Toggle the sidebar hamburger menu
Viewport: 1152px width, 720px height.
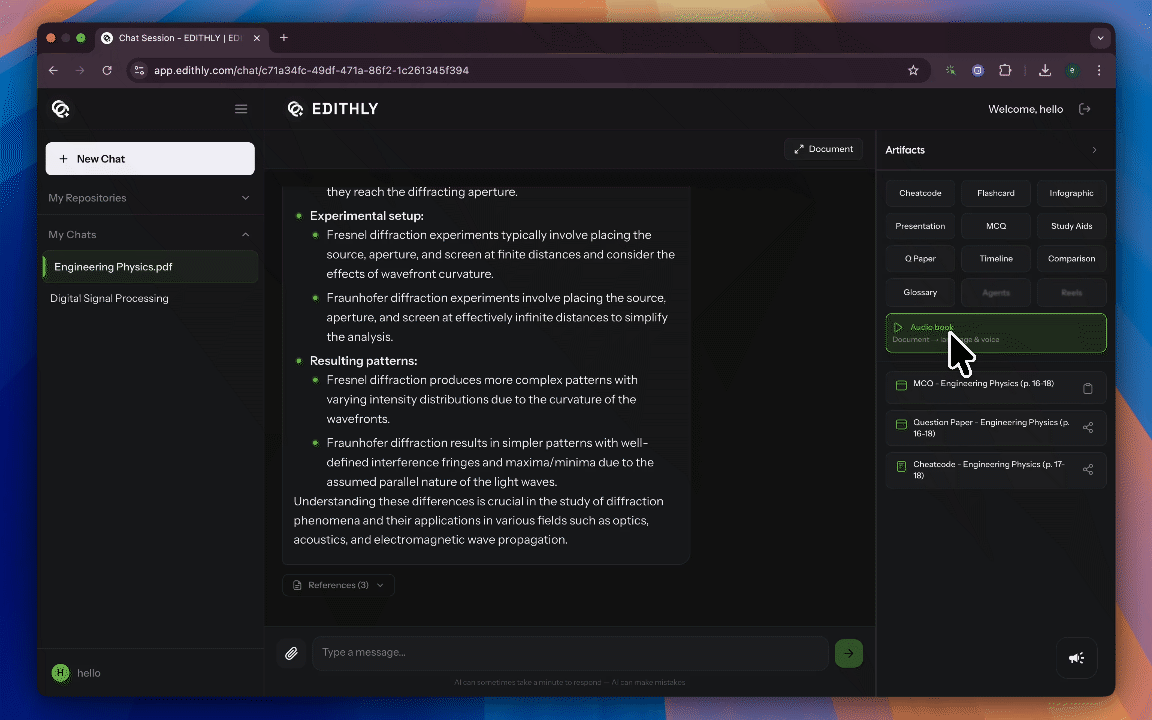coord(241,109)
